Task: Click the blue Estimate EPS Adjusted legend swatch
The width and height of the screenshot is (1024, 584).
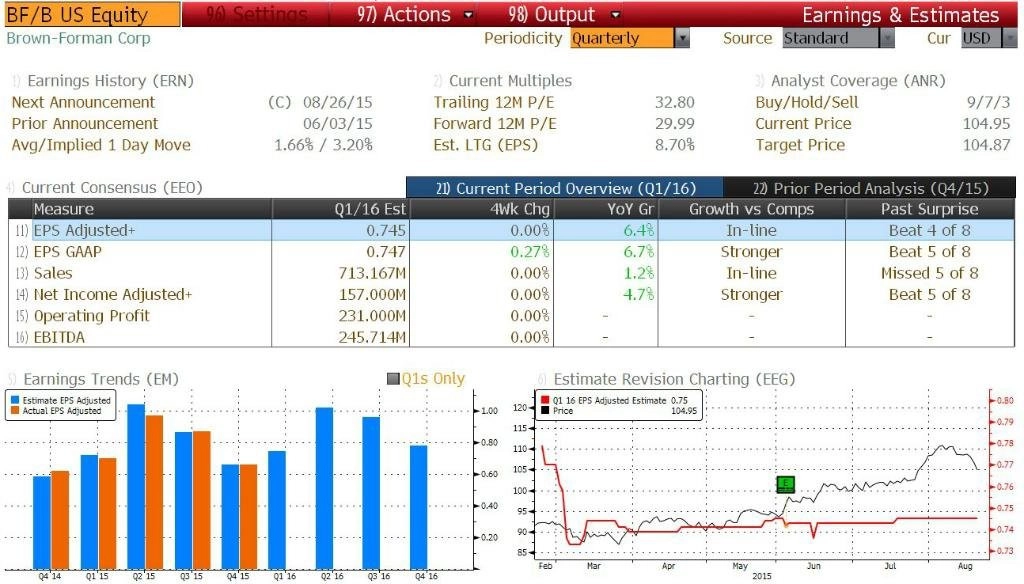Action: (x=15, y=400)
